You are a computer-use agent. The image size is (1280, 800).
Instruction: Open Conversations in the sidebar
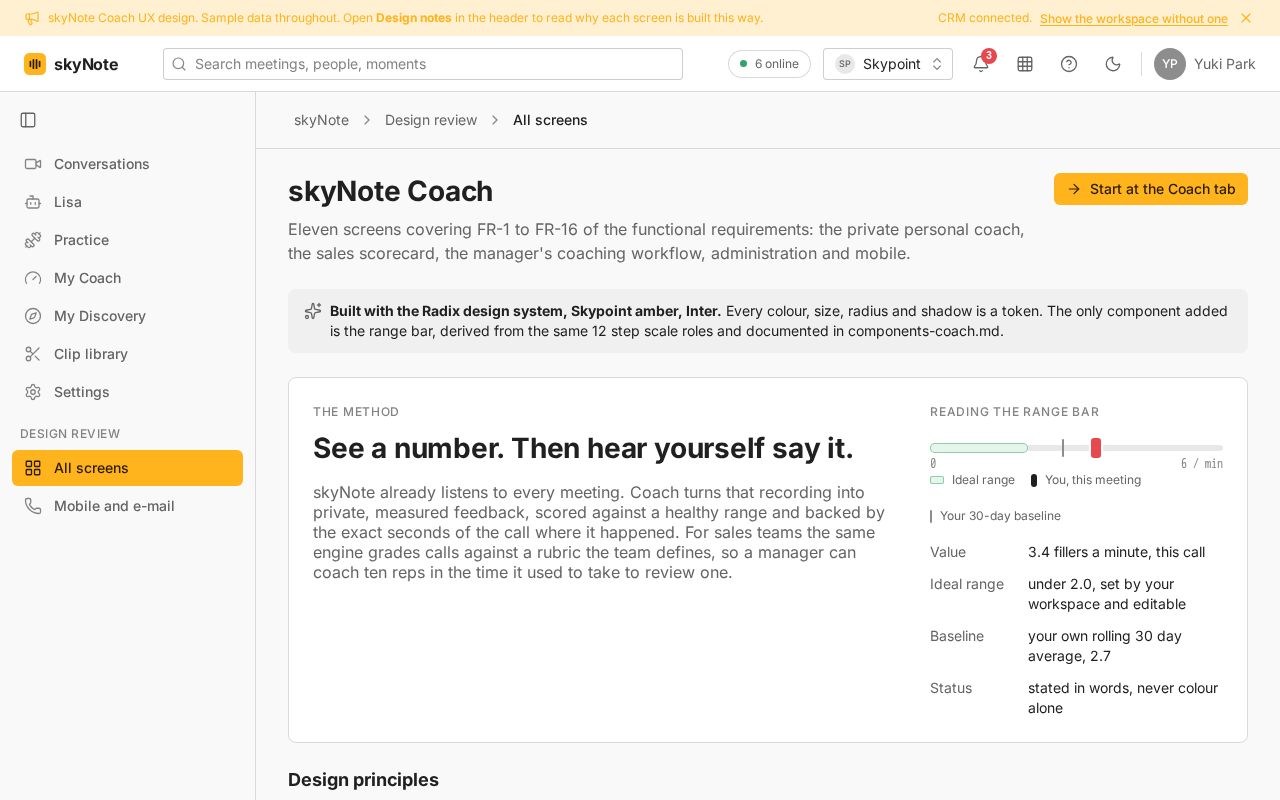[x=127, y=164]
